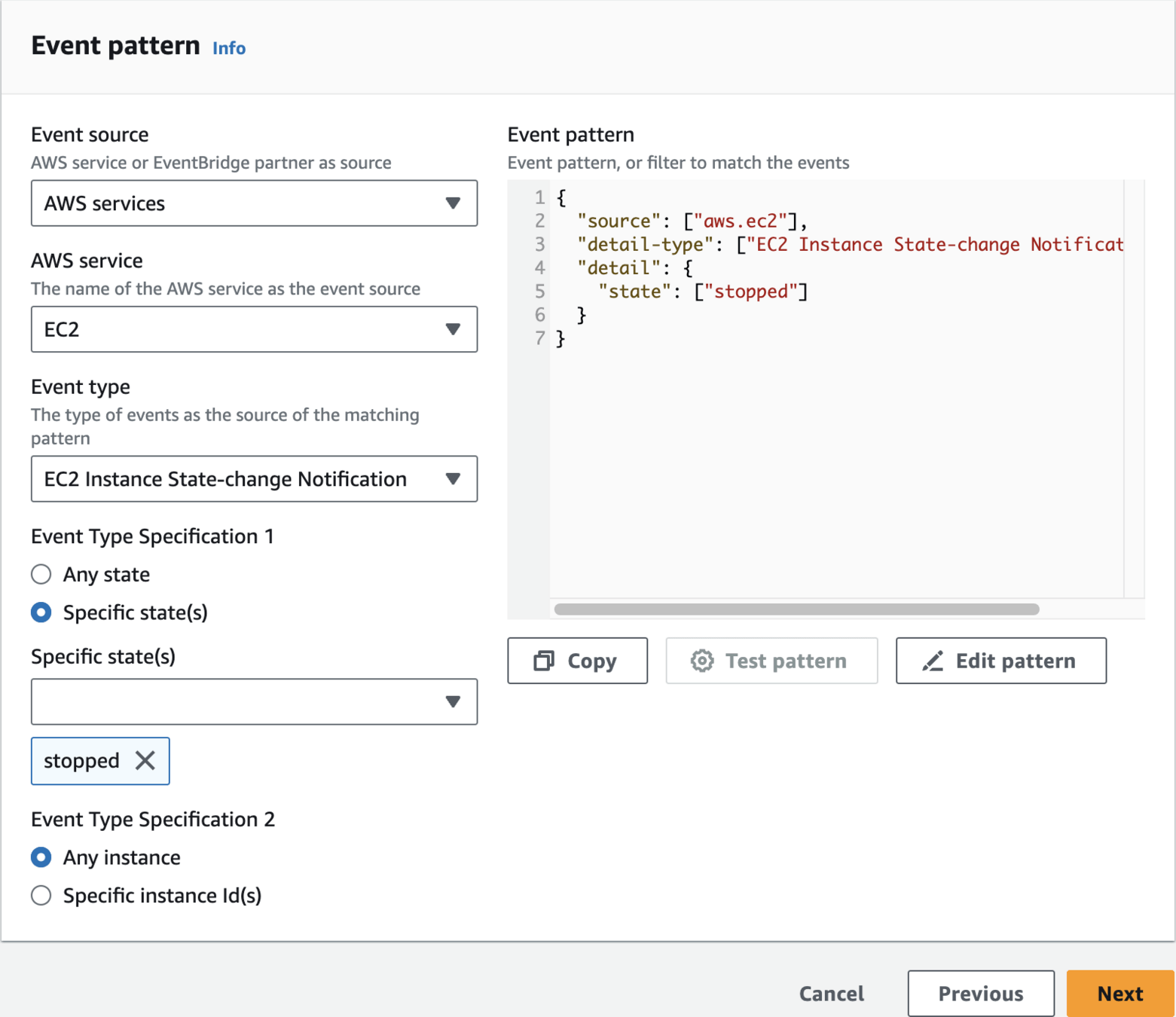Open the Event source dropdown showing AWS services
Viewport: 1176px width, 1017px height.
click(254, 203)
